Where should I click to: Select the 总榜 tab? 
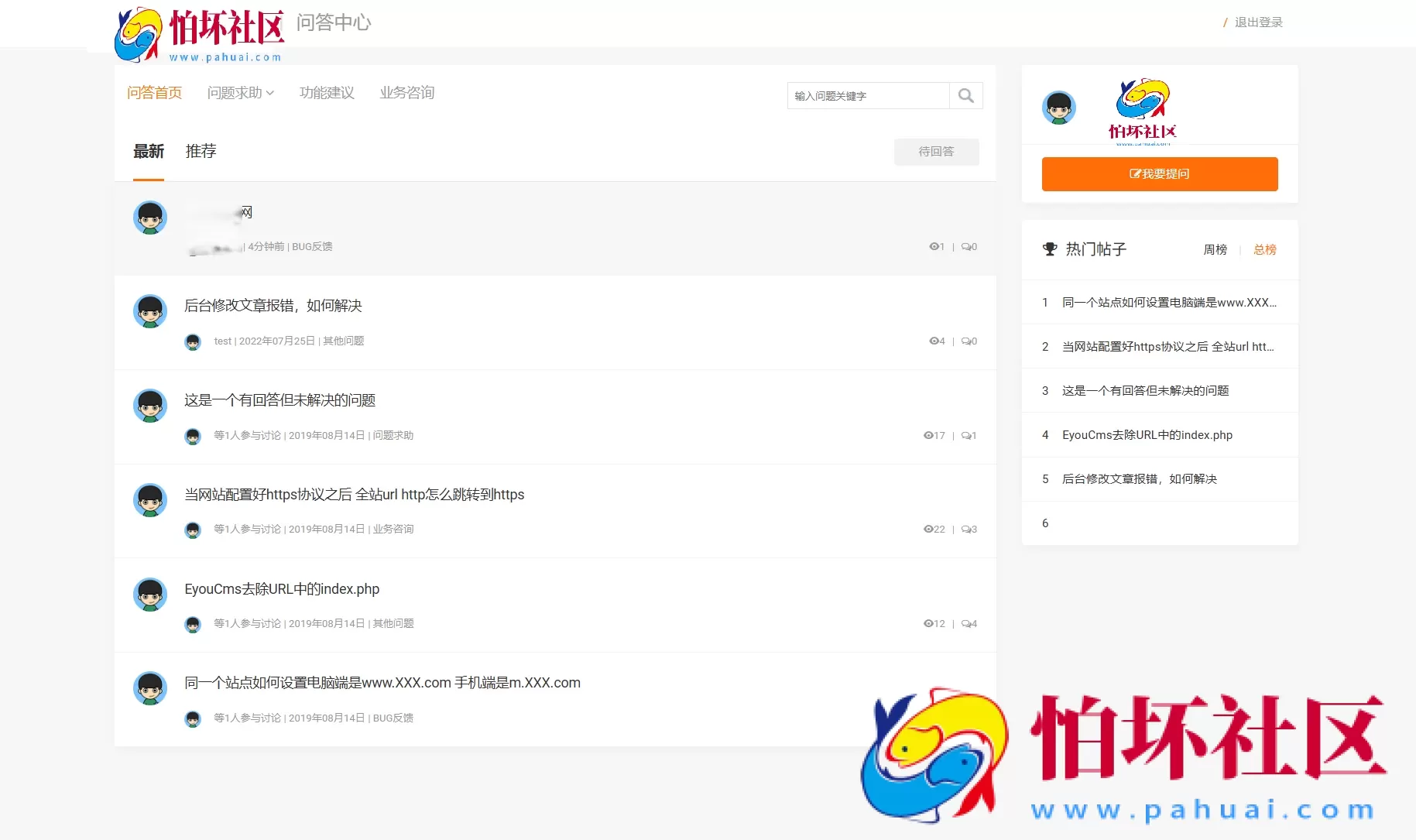point(1264,249)
